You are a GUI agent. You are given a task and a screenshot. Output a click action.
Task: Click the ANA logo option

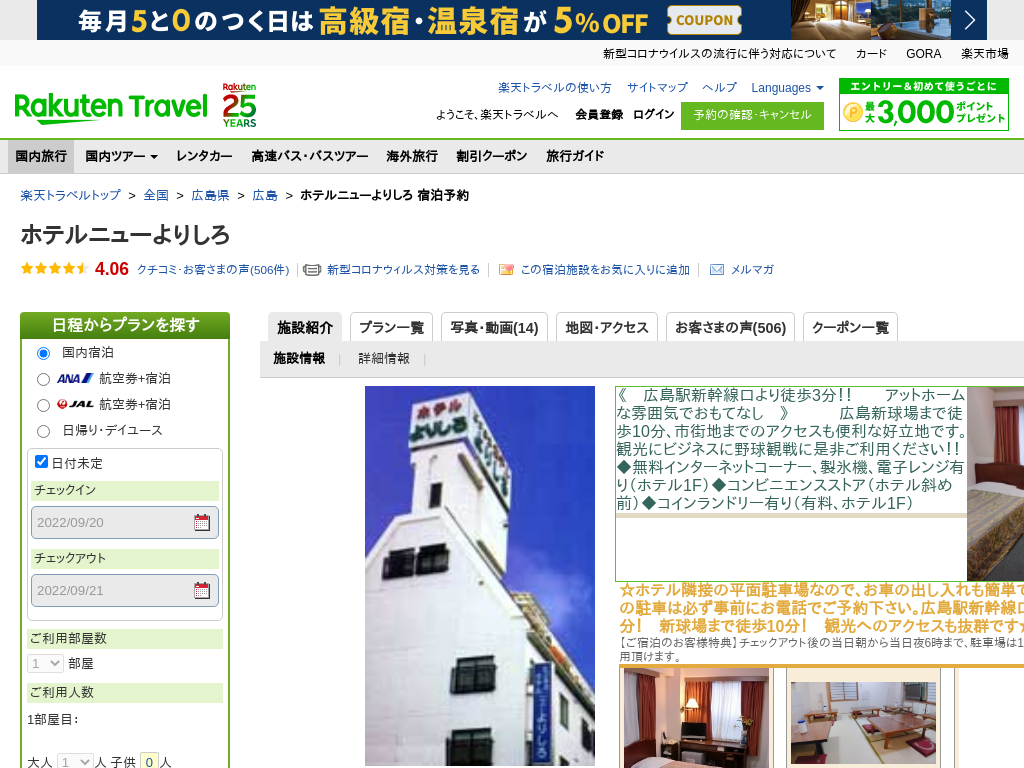tap(75, 378)
